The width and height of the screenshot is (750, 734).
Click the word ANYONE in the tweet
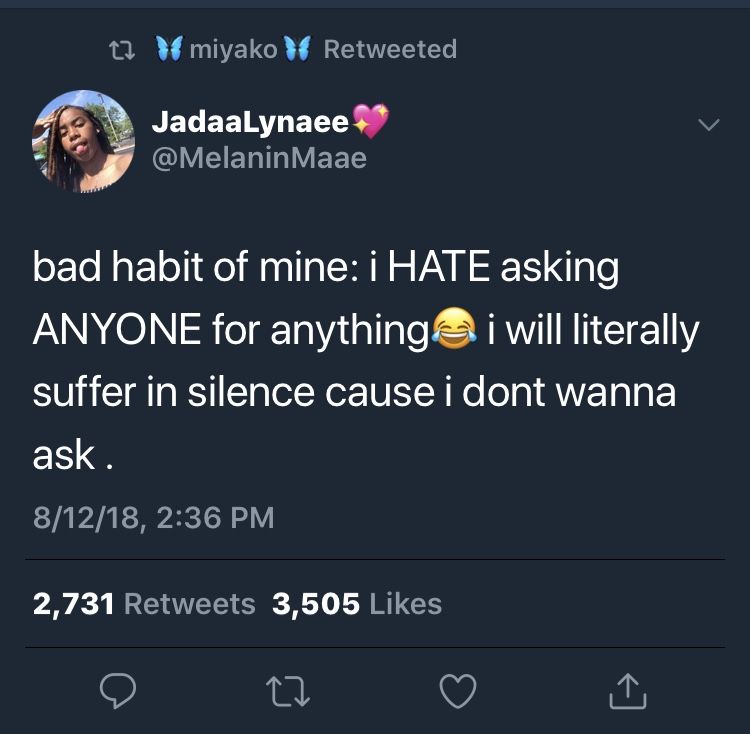pyautogui.click(x=117, y=329)
